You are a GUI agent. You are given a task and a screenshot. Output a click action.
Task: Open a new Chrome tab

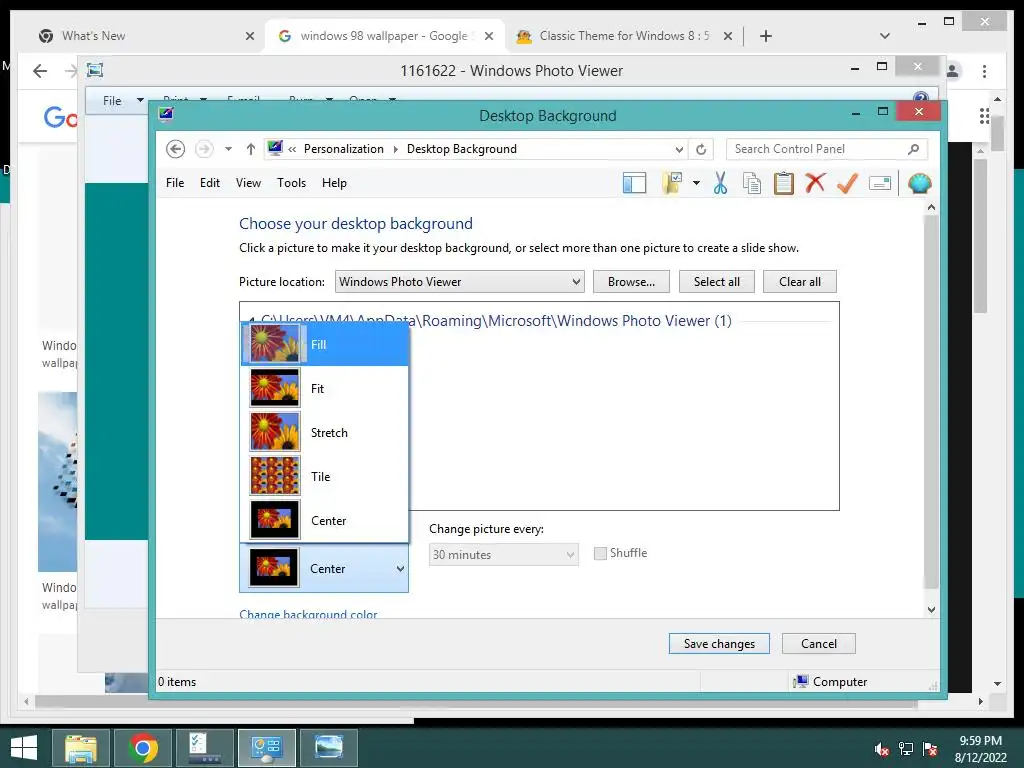pos(766,36)
